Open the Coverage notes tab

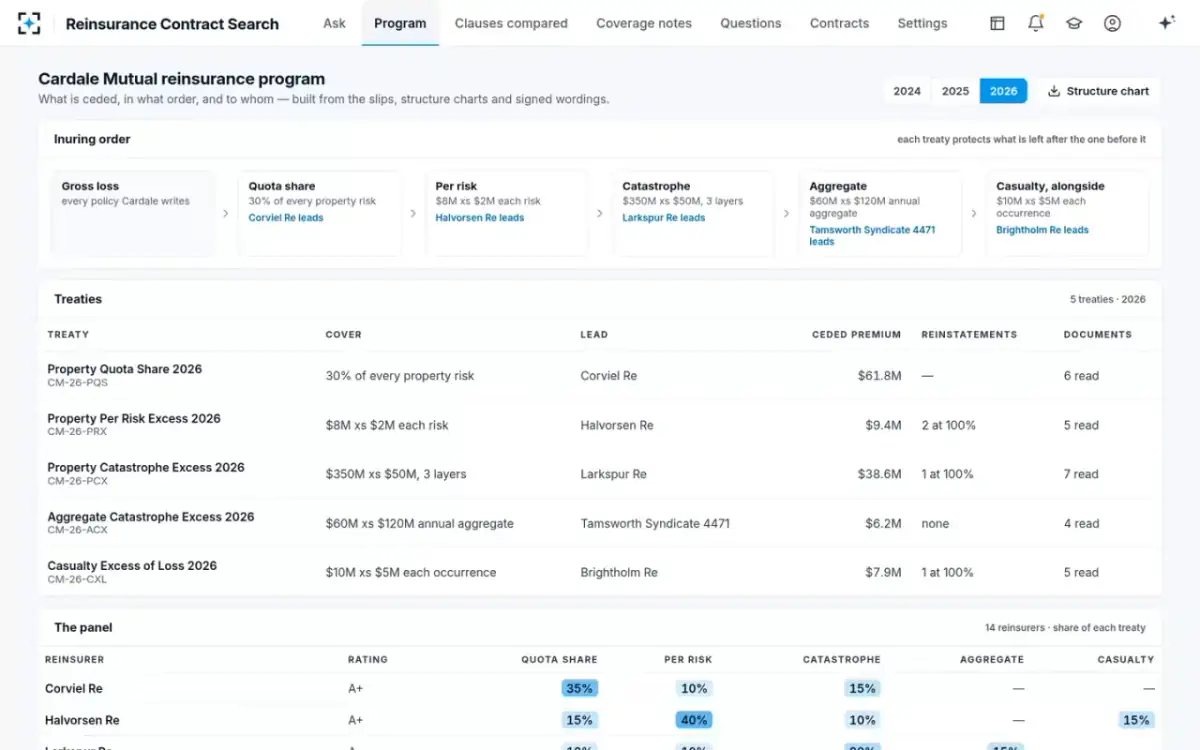pyautogui.click(x=644, y=23)
